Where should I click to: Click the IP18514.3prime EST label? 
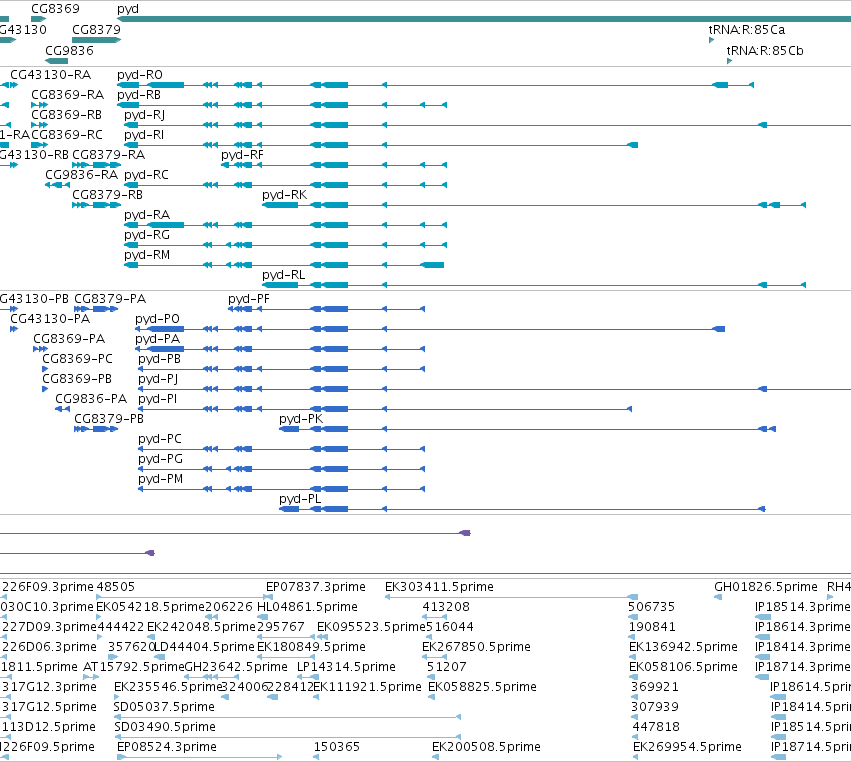click(x=803, y=606)
